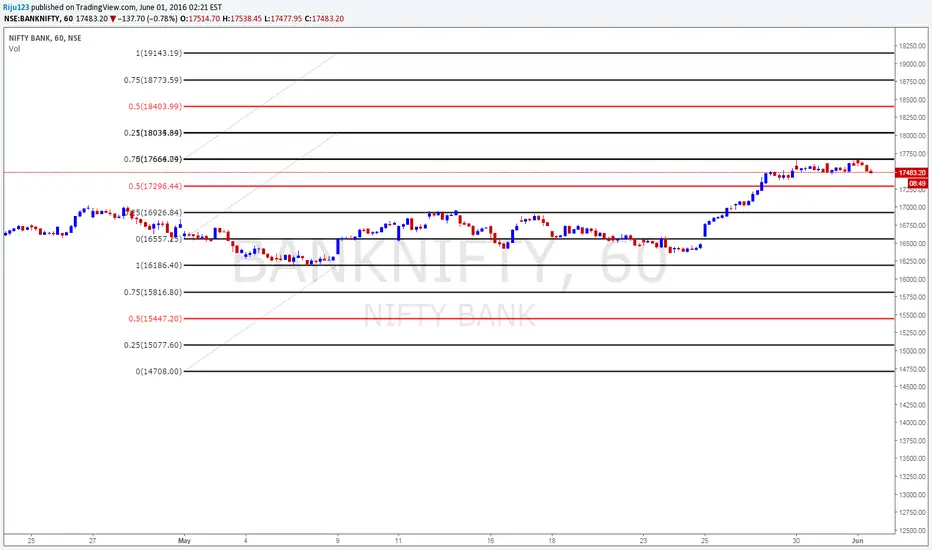The height and width of the screenshot is (550, 932).
Task: Click the 27 date label on time axis
Action: [x=93, y=540]
